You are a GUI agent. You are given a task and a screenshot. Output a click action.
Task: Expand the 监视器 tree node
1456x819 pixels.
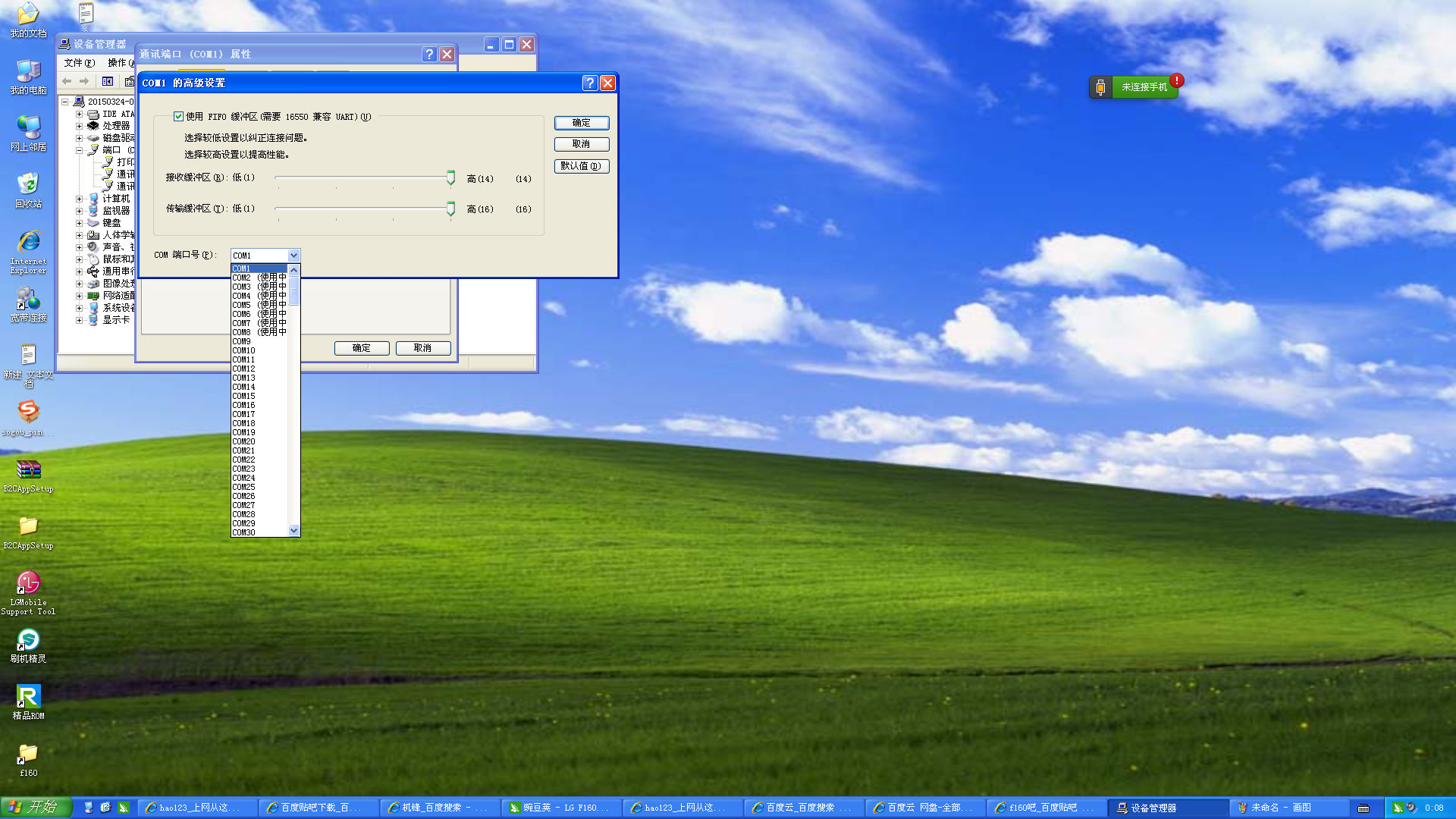coord(79,211)
